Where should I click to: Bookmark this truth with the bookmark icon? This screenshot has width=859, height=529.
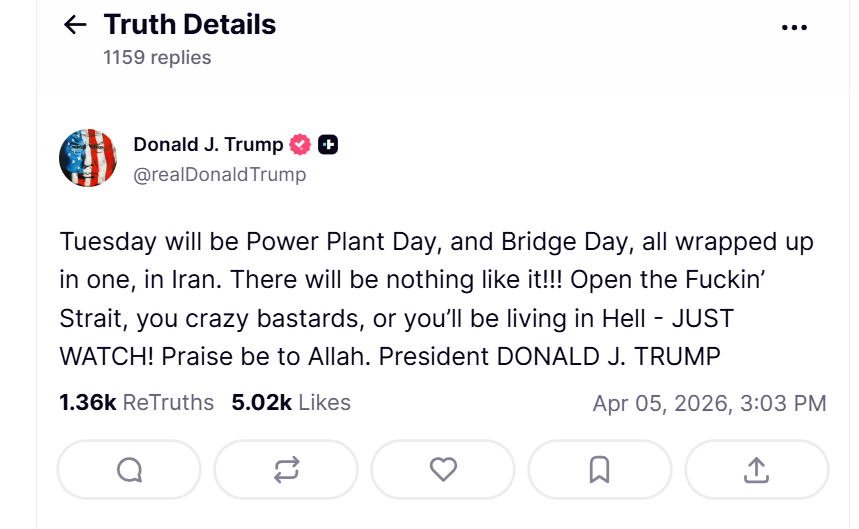pos(600,469)
